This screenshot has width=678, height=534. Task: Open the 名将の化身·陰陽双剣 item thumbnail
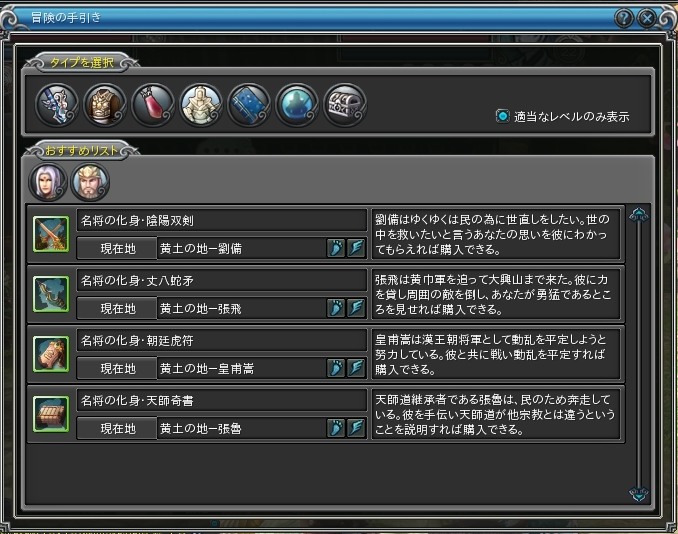point(51,234)
